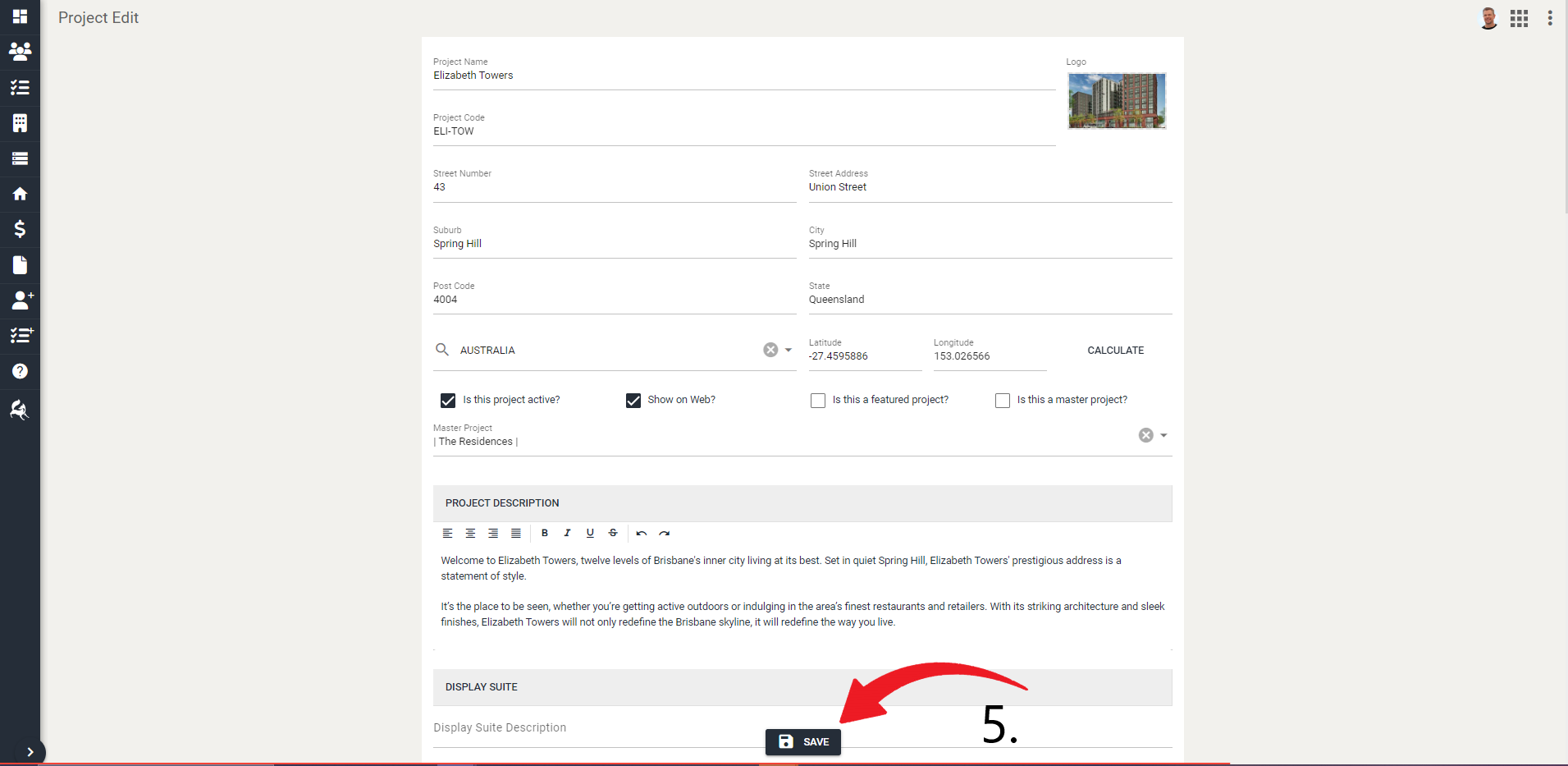Expand the collapsed sidebar with the chevron
Image resolution: width=1568 pixels, height=766 pixels.
point(31,751)
